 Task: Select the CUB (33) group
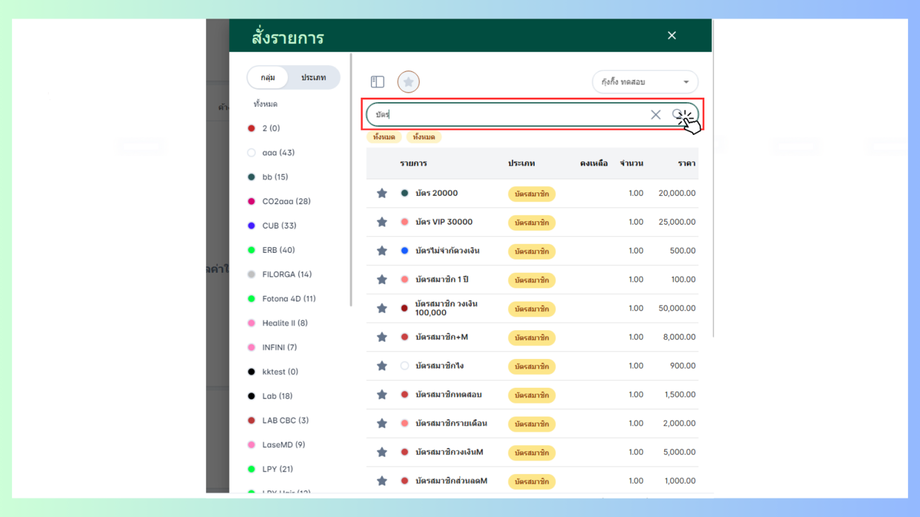[x=279, y=226]
